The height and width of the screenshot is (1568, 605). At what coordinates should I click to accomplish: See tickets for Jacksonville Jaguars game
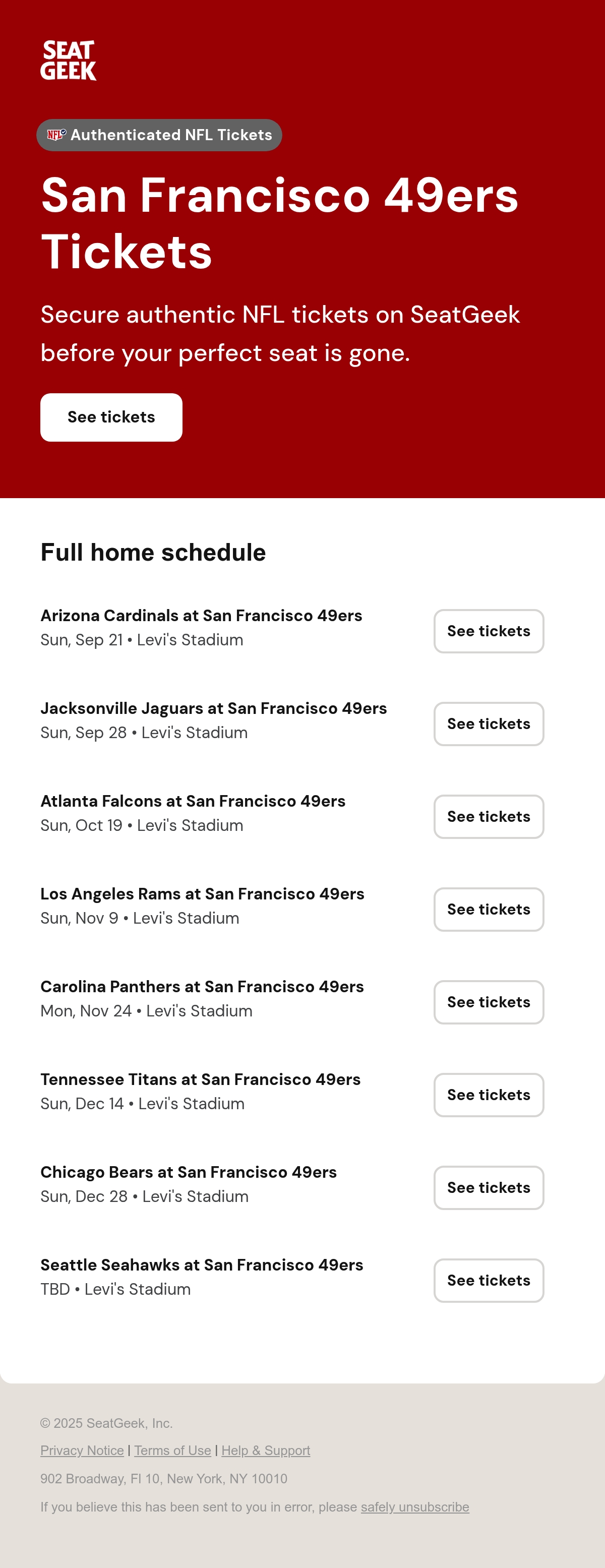489,723
